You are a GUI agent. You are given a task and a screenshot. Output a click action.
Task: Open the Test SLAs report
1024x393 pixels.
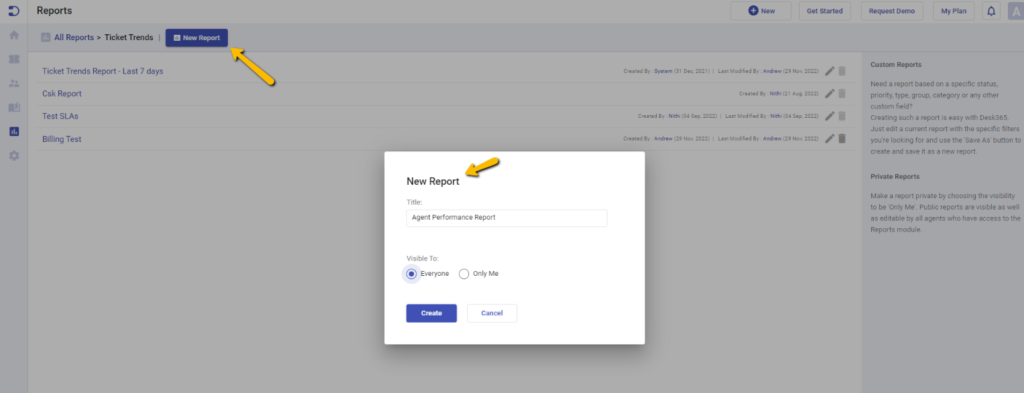click(60, 116)
